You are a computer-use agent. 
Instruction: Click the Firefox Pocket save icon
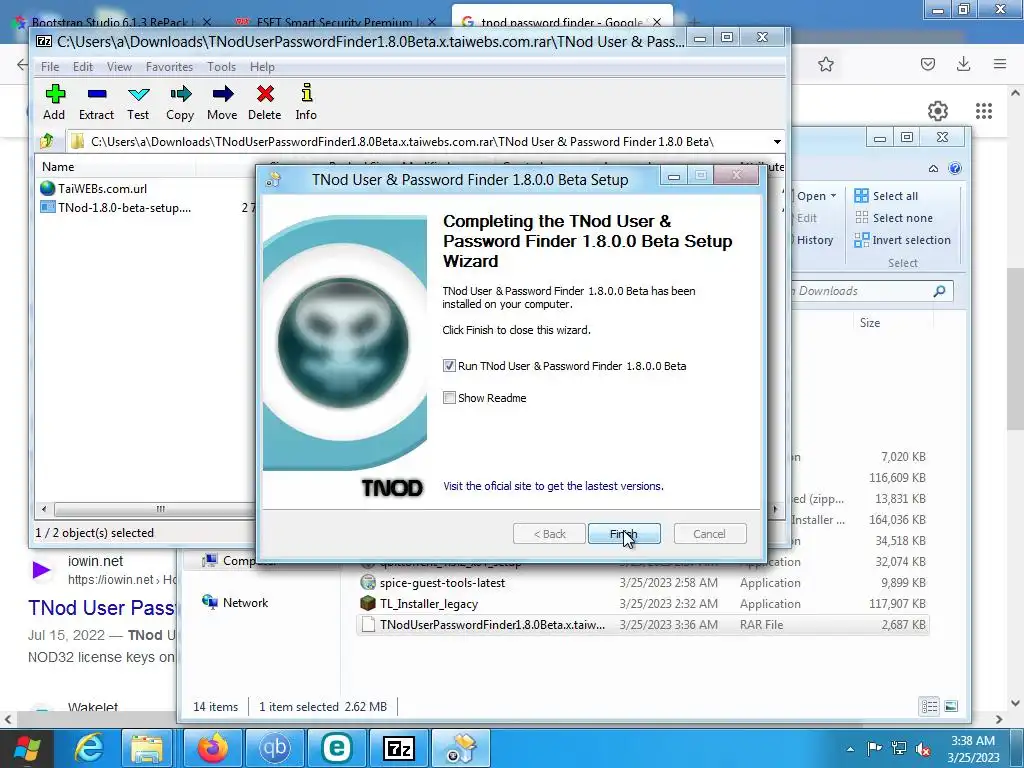927,64
